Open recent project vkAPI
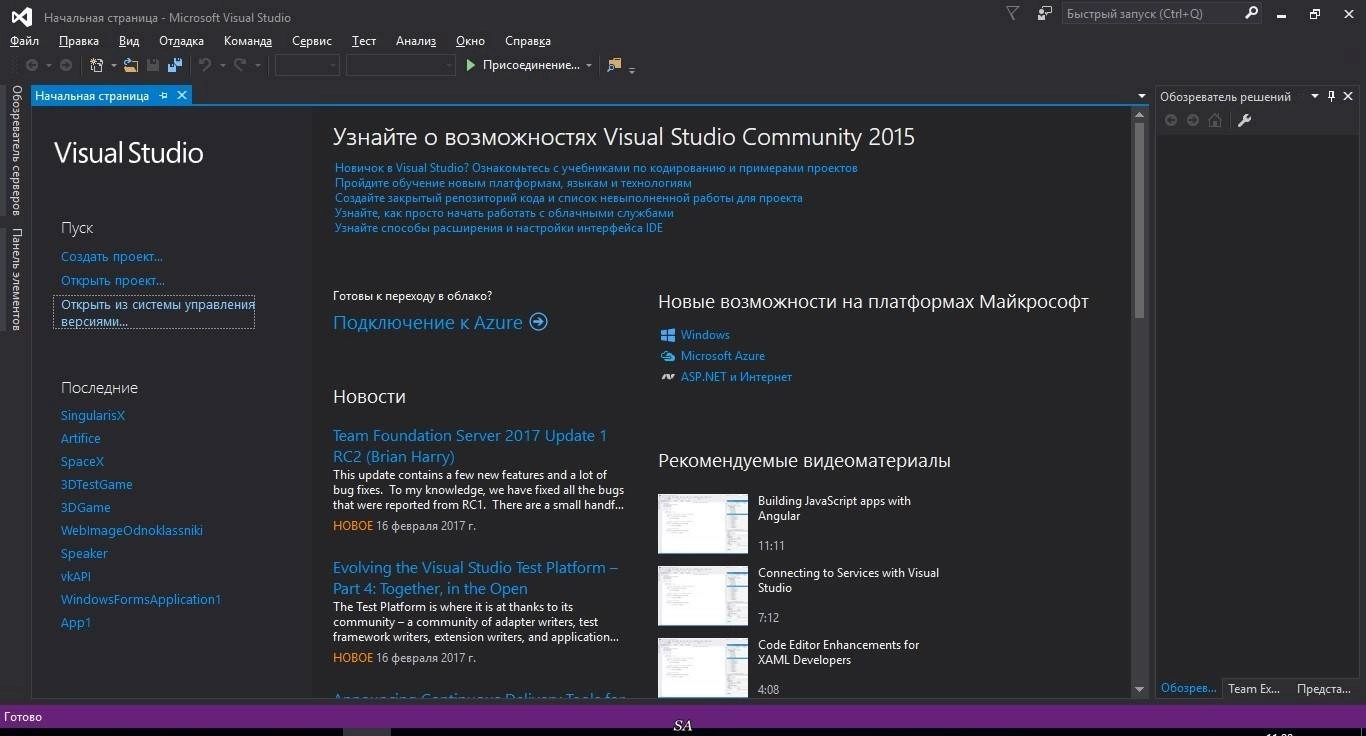Screen dimensions: 1366x736 tap(76, 576)
